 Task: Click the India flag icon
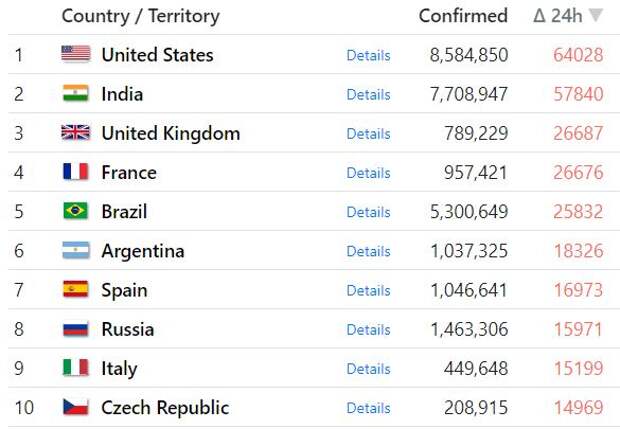click(76, 93)
